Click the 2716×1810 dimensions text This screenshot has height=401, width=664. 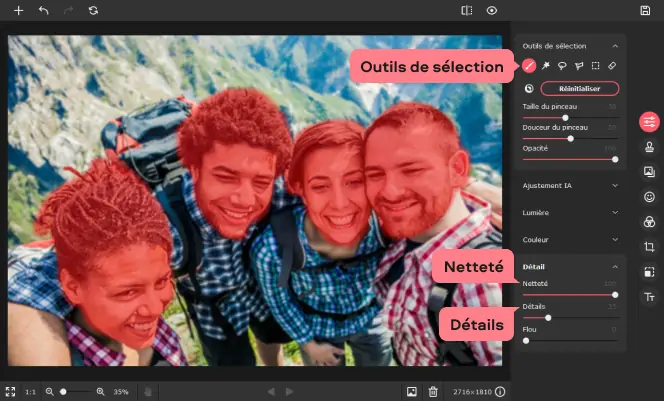click(x=472, y=392)
